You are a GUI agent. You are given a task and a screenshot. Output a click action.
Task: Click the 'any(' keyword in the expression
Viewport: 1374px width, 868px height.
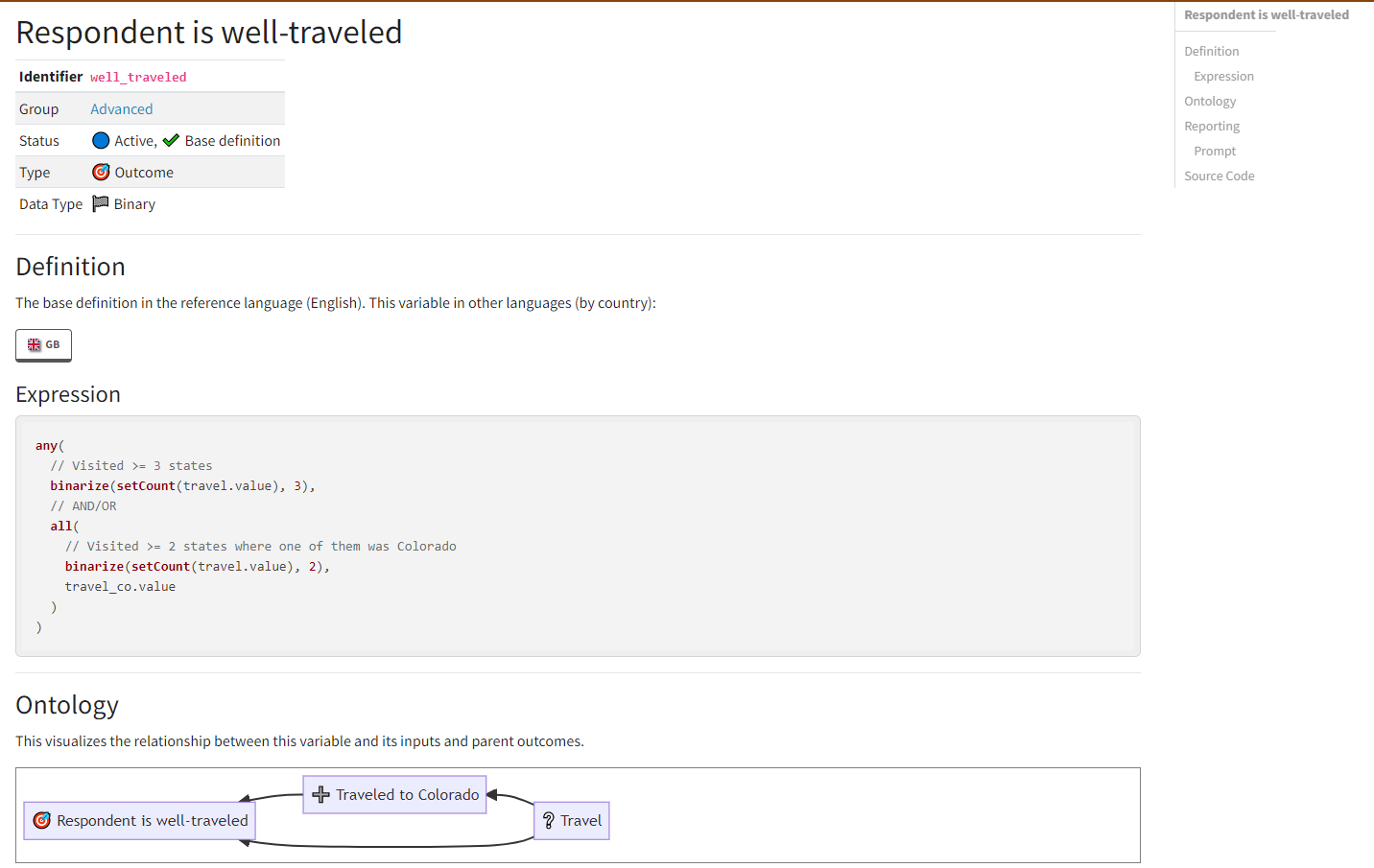coord(50,446)
